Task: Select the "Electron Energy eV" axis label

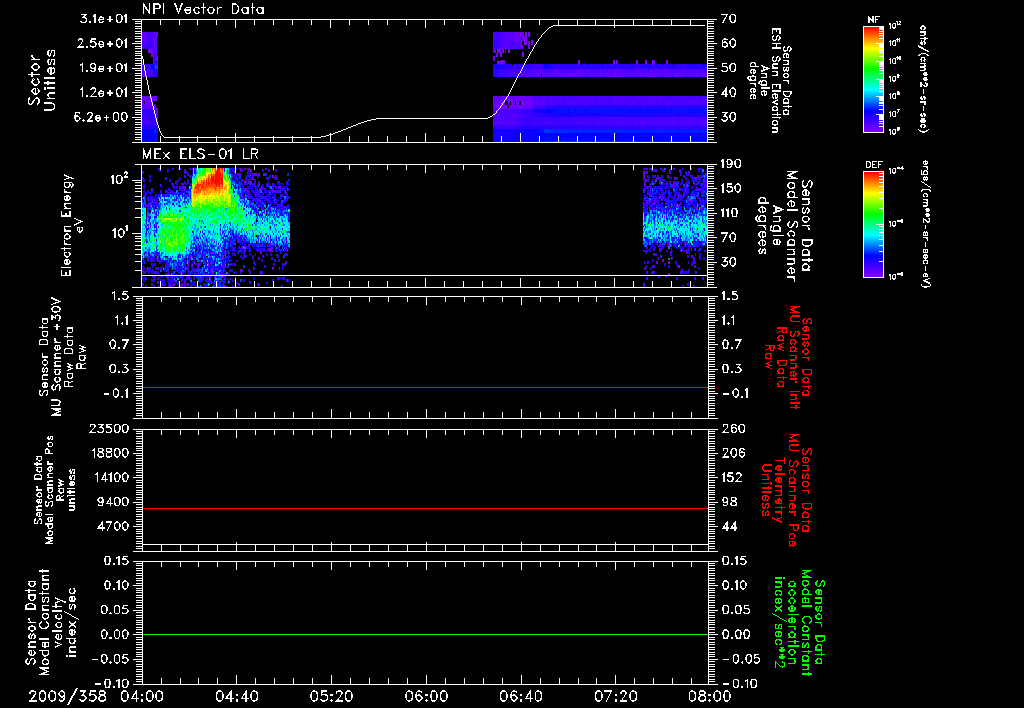Action: click(x=72, y=225)
